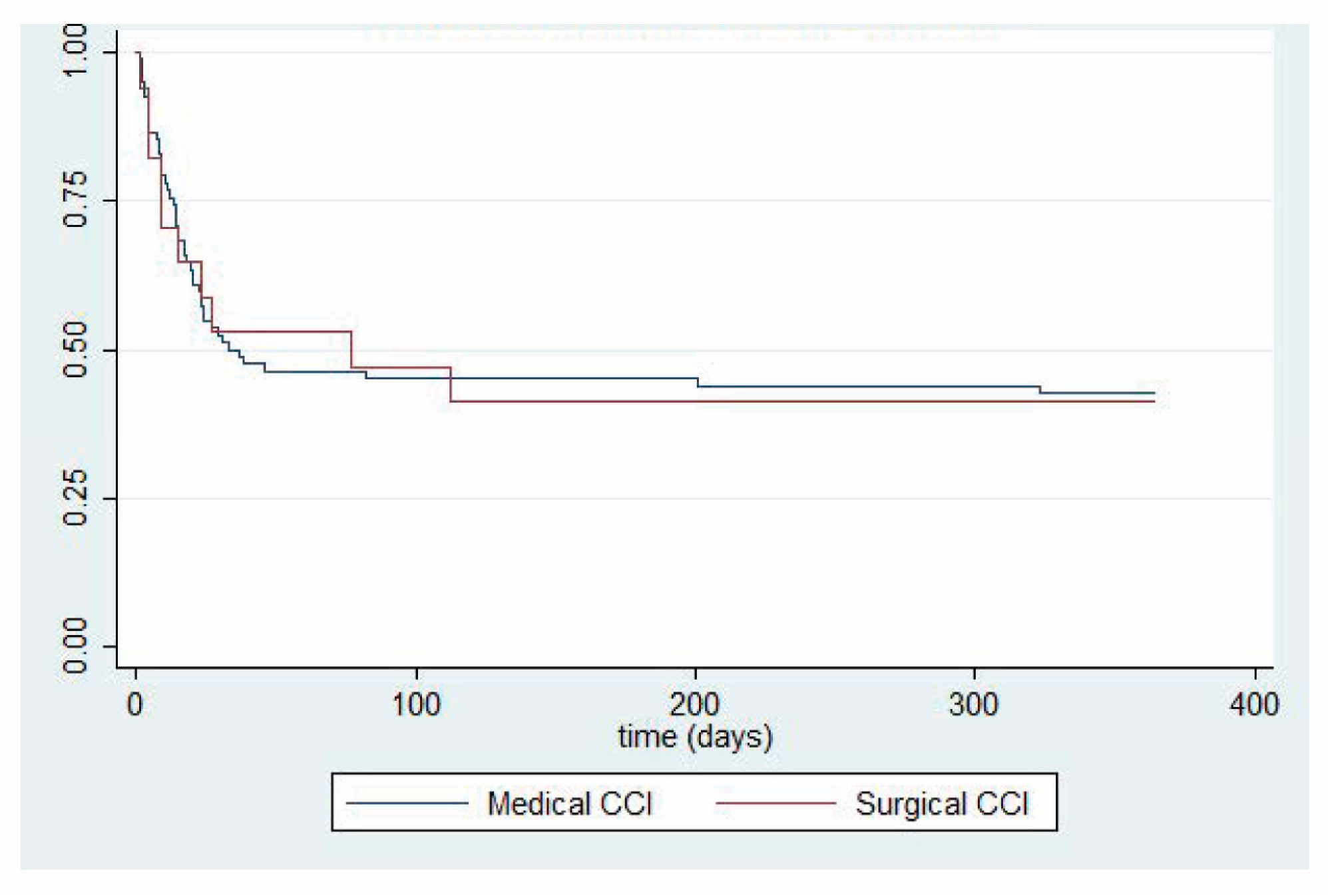This screenshot has width=1328, height=896.
Task: Click the 0 tick label on x-axis
Action: tap(135, 704)
